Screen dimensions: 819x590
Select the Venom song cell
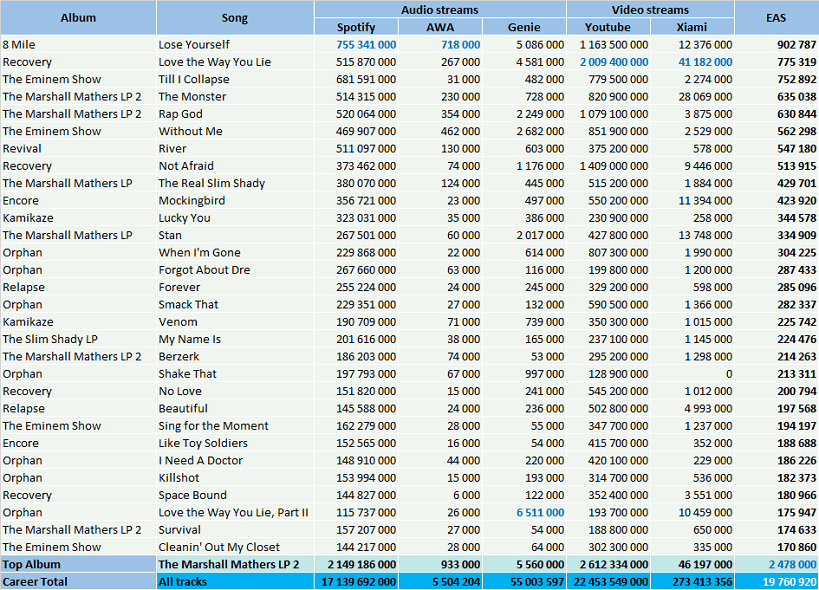235,322
